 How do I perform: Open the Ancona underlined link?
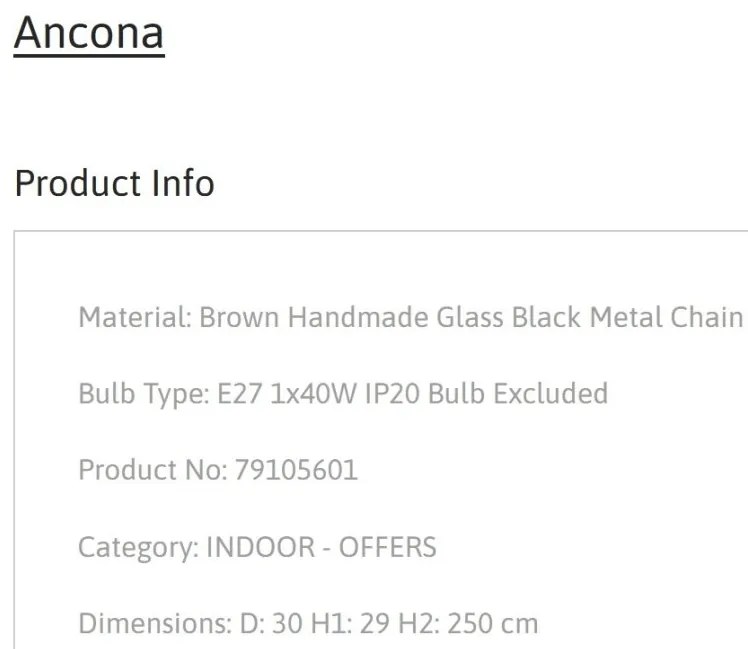[89, 34]
